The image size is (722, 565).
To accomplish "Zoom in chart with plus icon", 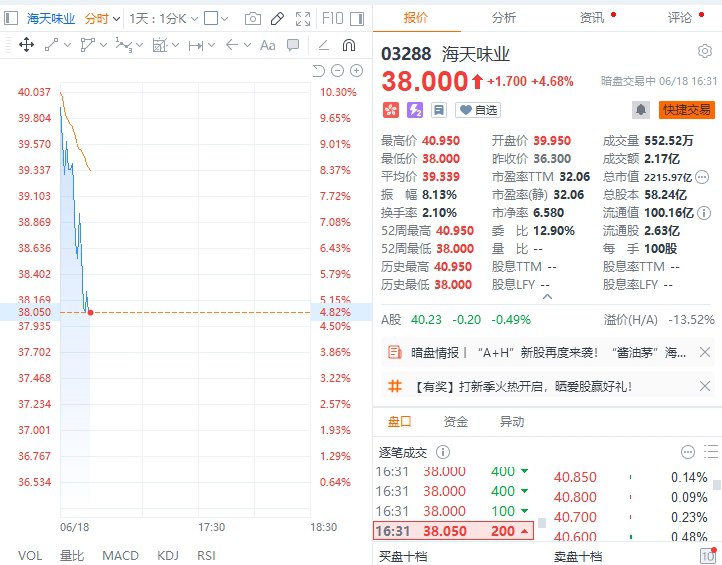I will pos(356,70).
